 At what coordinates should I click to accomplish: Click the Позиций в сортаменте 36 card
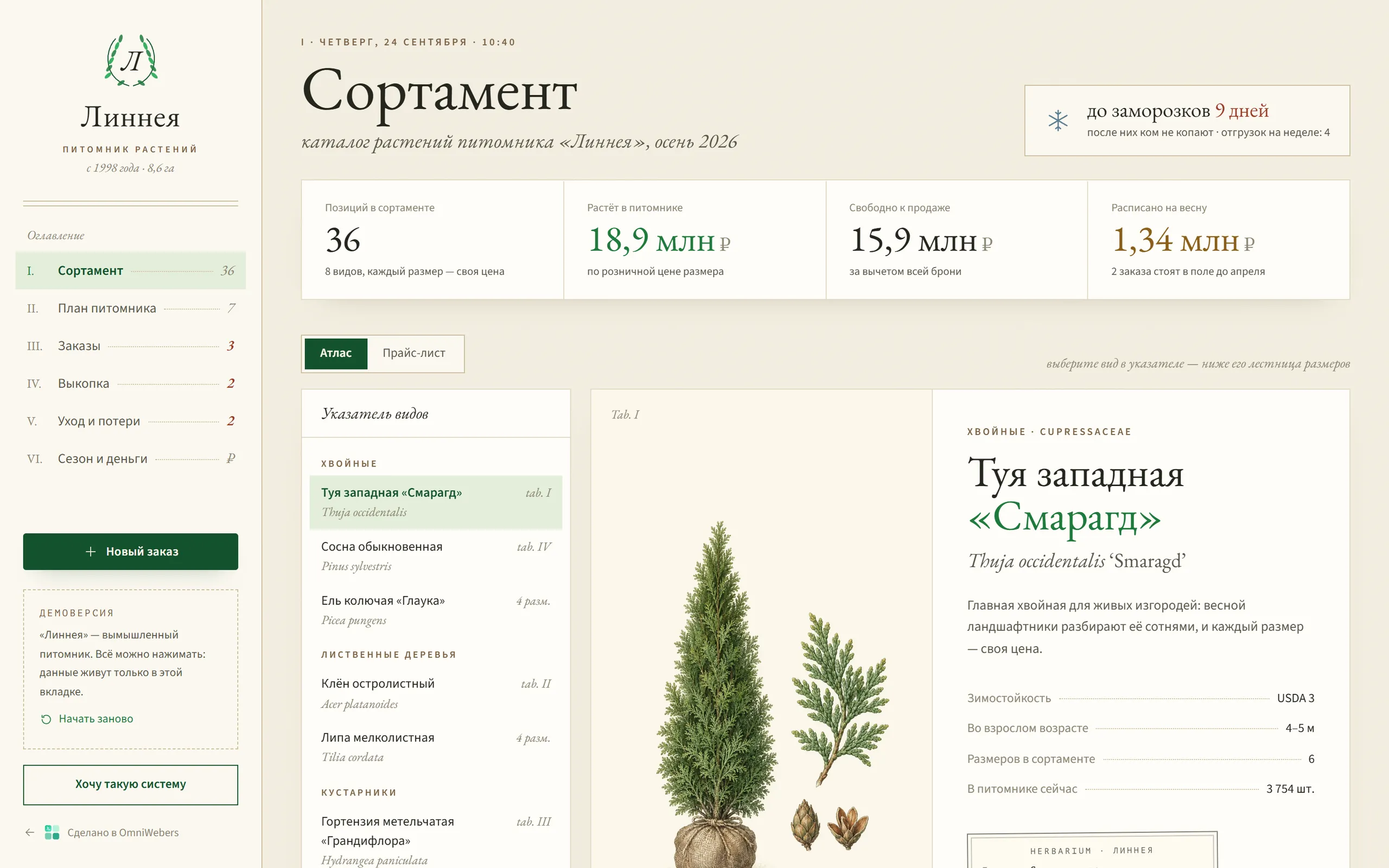(x=432, y=240)
